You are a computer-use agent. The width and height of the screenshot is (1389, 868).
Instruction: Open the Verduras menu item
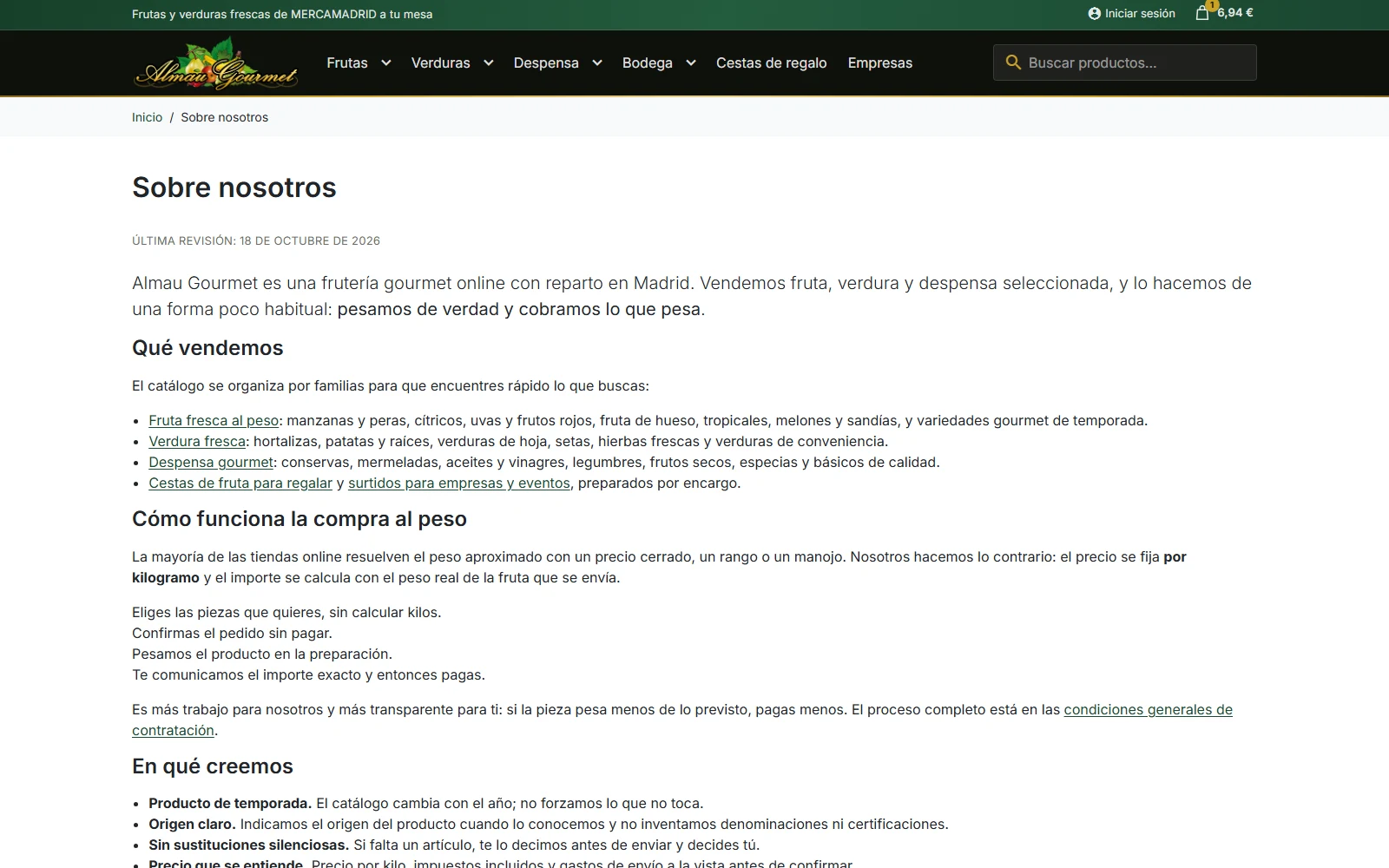click(x=440, y=62)
